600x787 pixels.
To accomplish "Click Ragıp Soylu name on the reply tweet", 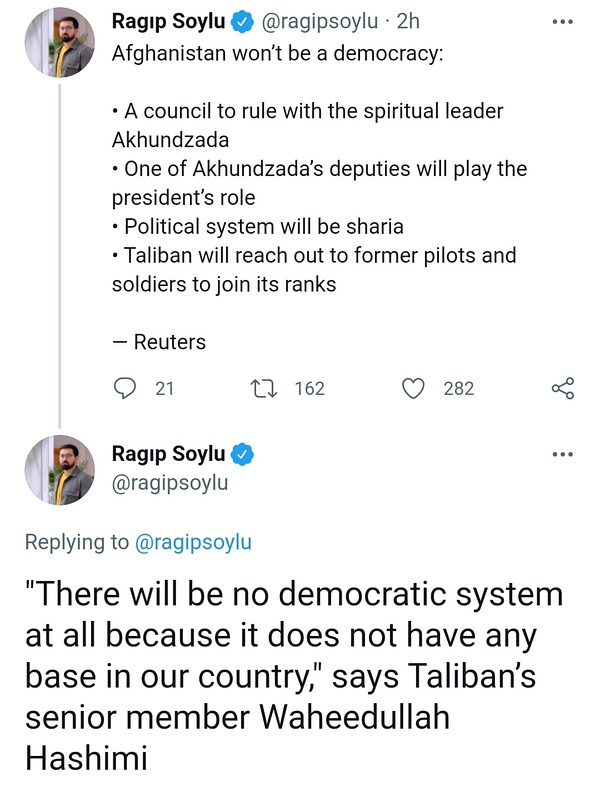I will pos(168,454).
